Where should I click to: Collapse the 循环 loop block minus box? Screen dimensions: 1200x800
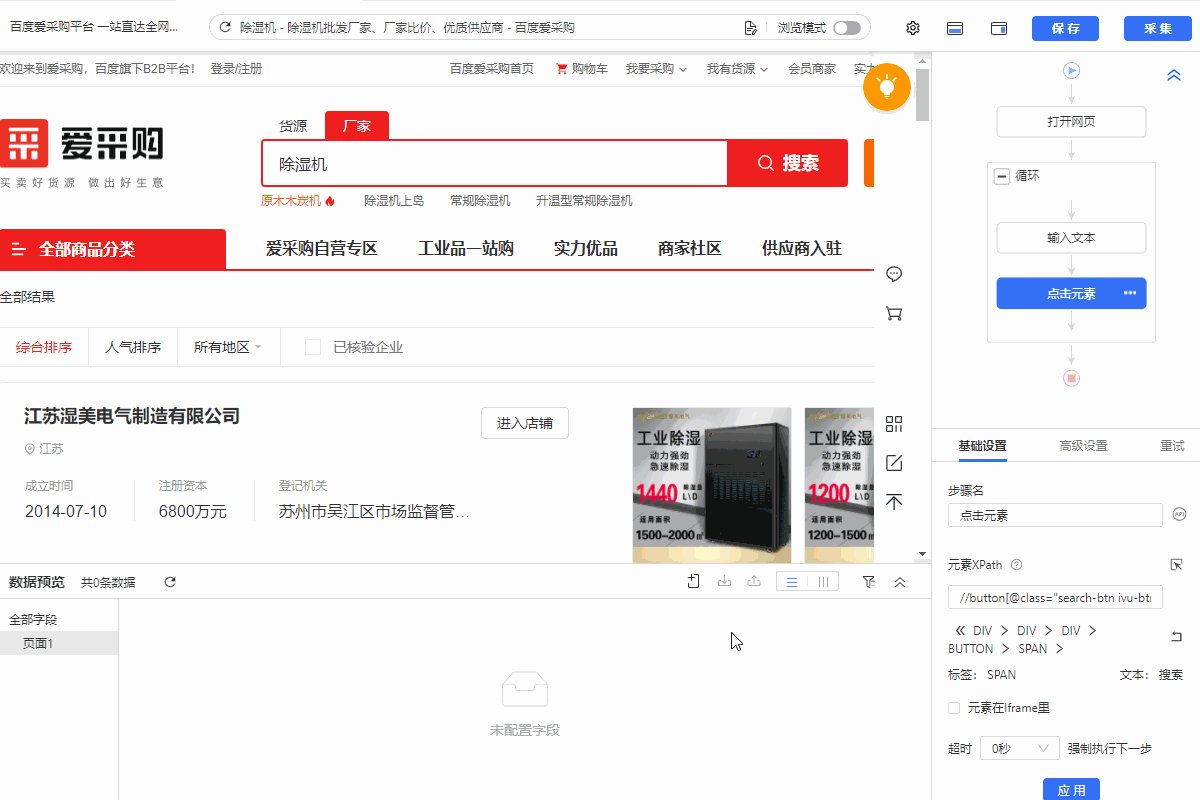[x=1002, y=176]
